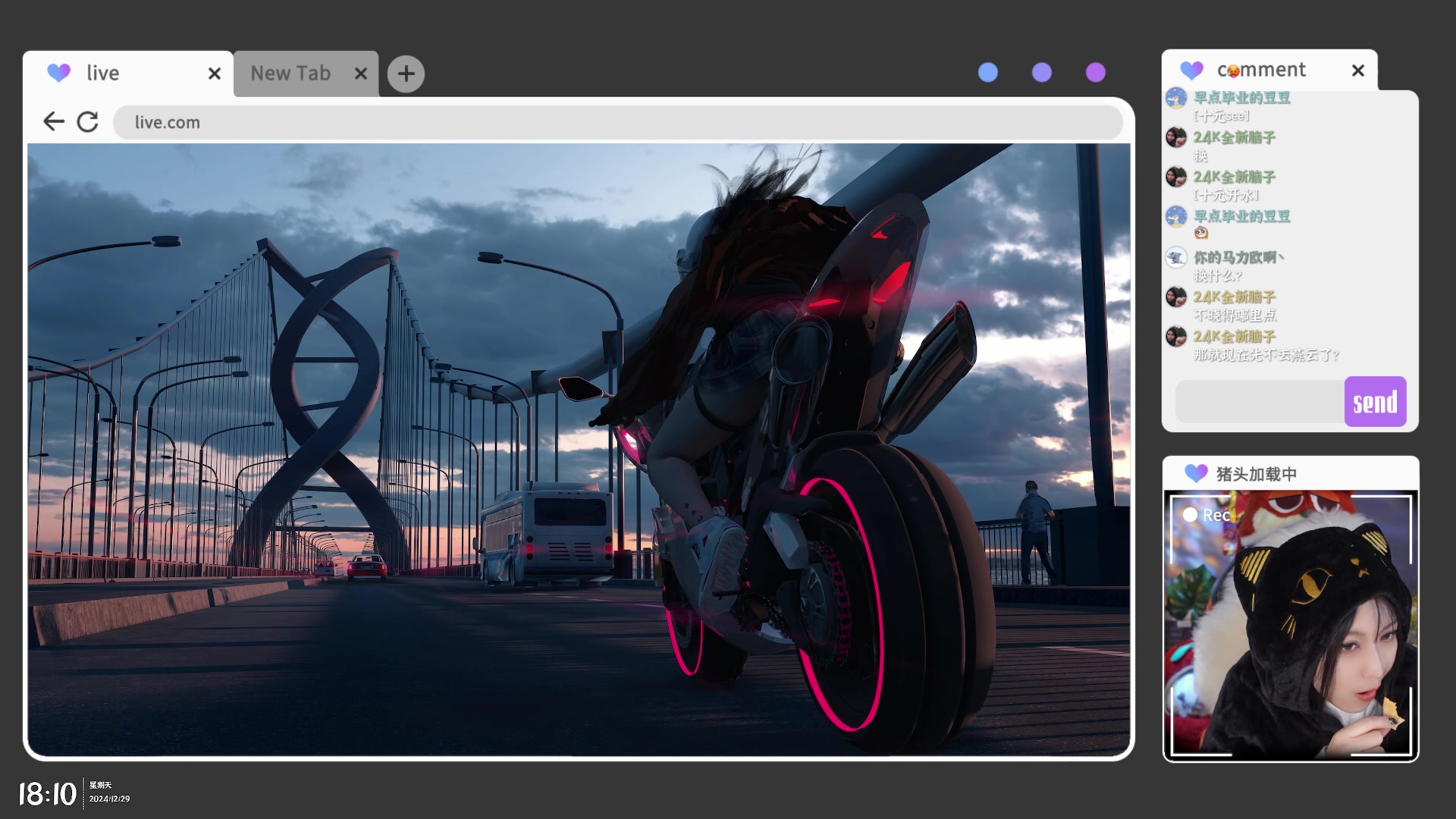Click username 早点毕业的豆豆 above [十元see]
The width and height of the screenshot is (1456, 819).
(x=1242, y=98)
